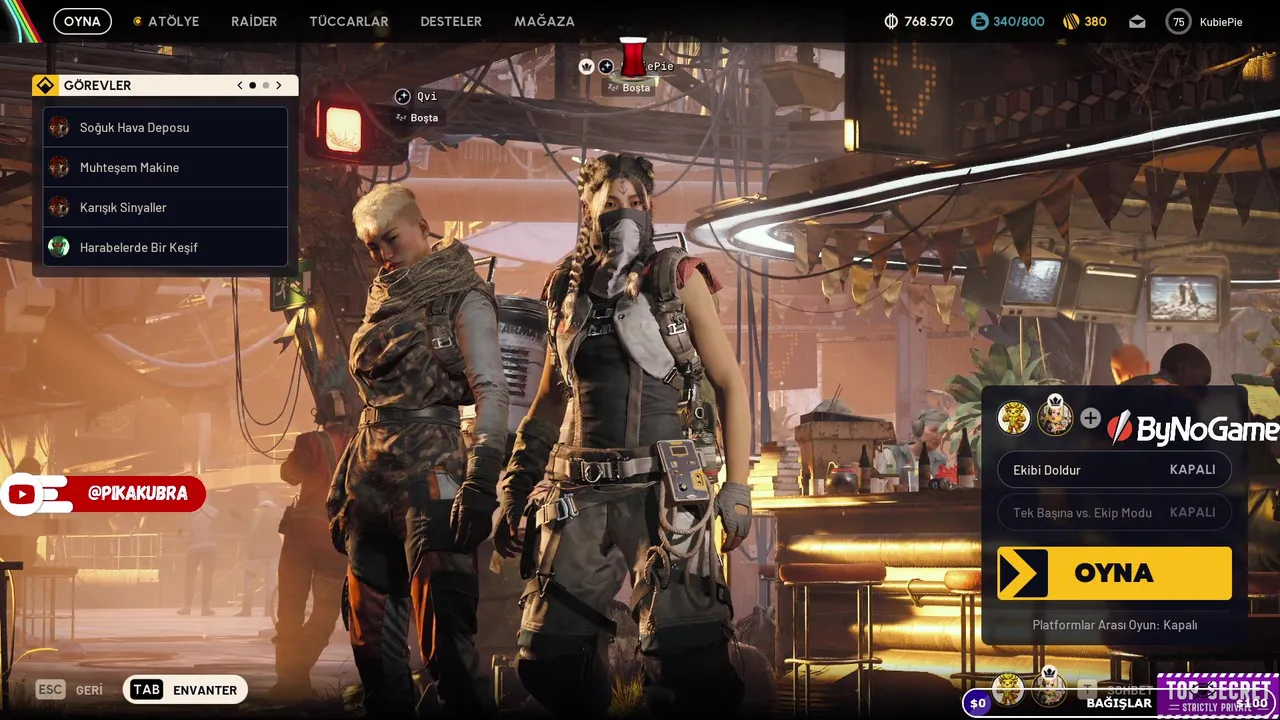Open the DESTELER tab
Image resolution: width=1280 pixels, height=720 pixels.
point(451,21)
